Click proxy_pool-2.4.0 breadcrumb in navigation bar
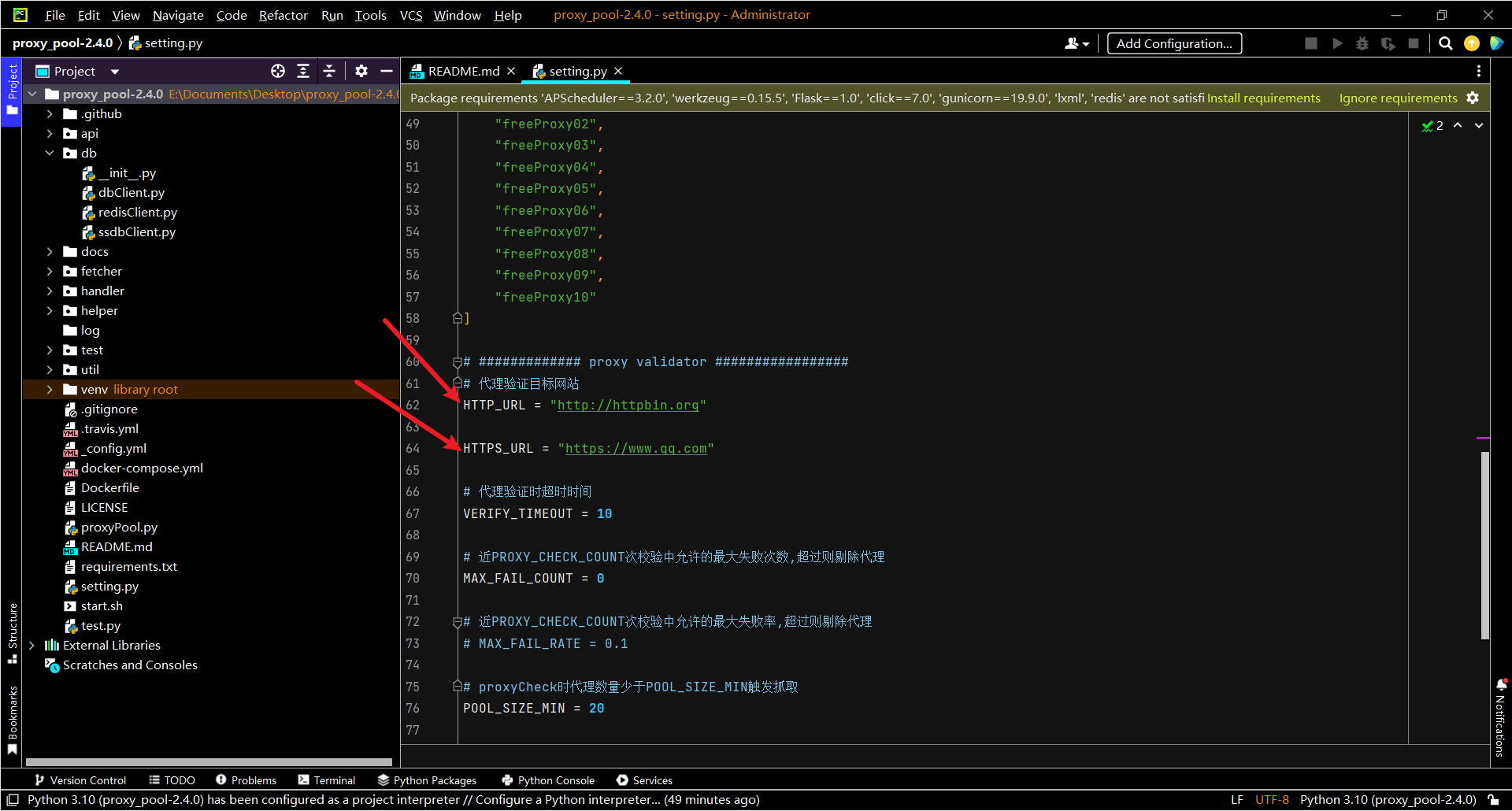The image size is (1512, 811). [x=63, y=43]
